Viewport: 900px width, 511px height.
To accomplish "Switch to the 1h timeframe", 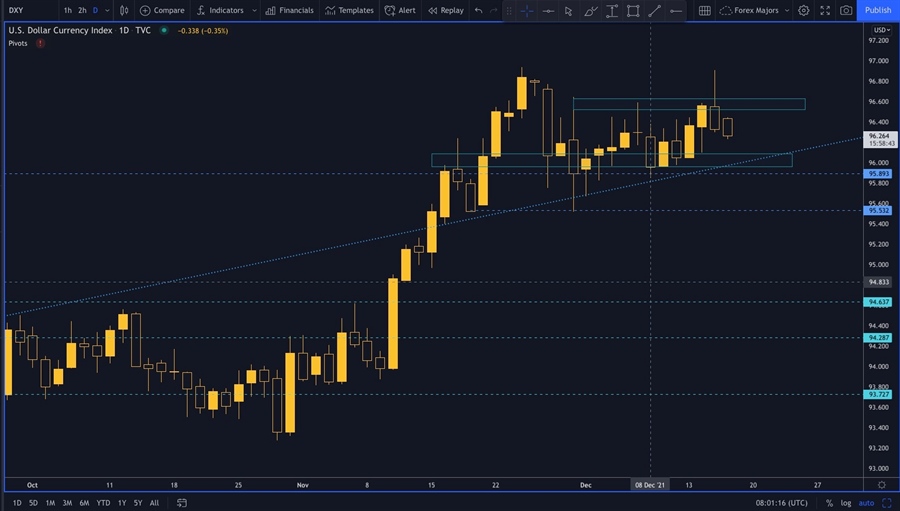I will [x=67, y=10].
